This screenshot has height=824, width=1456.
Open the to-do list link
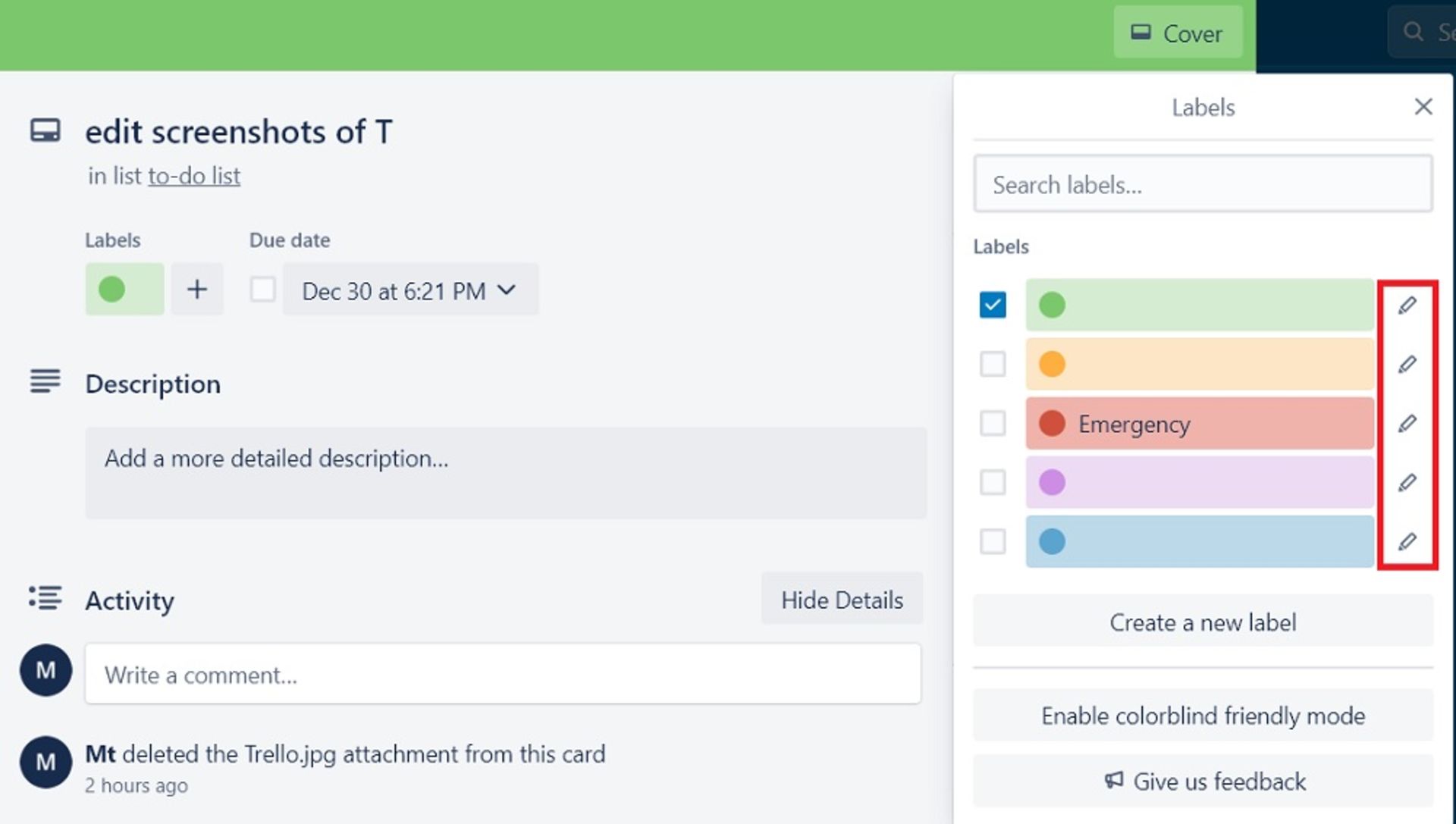[193, 176]
